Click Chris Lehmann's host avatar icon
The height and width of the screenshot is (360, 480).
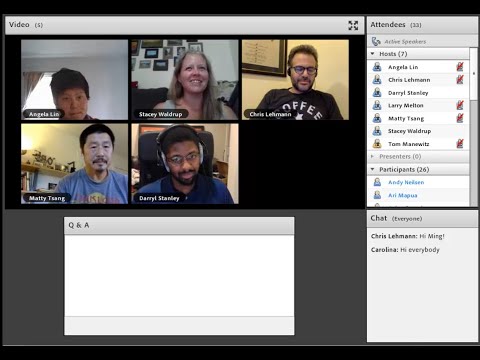coord(377,80)
